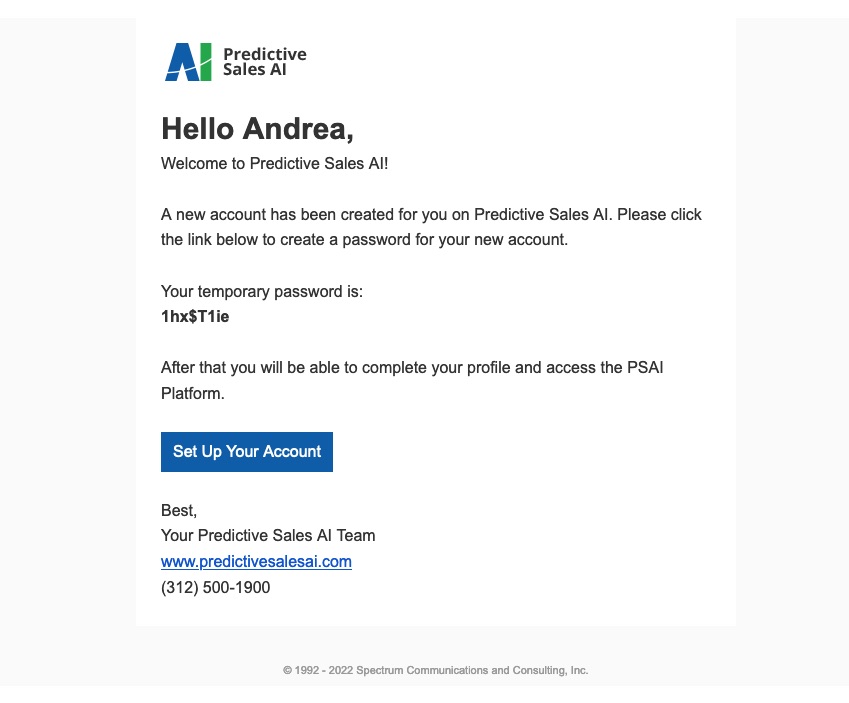
Task: Click the temporary password 1hx$T1ie
Action: pyautogui.click(x=195, y=317)
